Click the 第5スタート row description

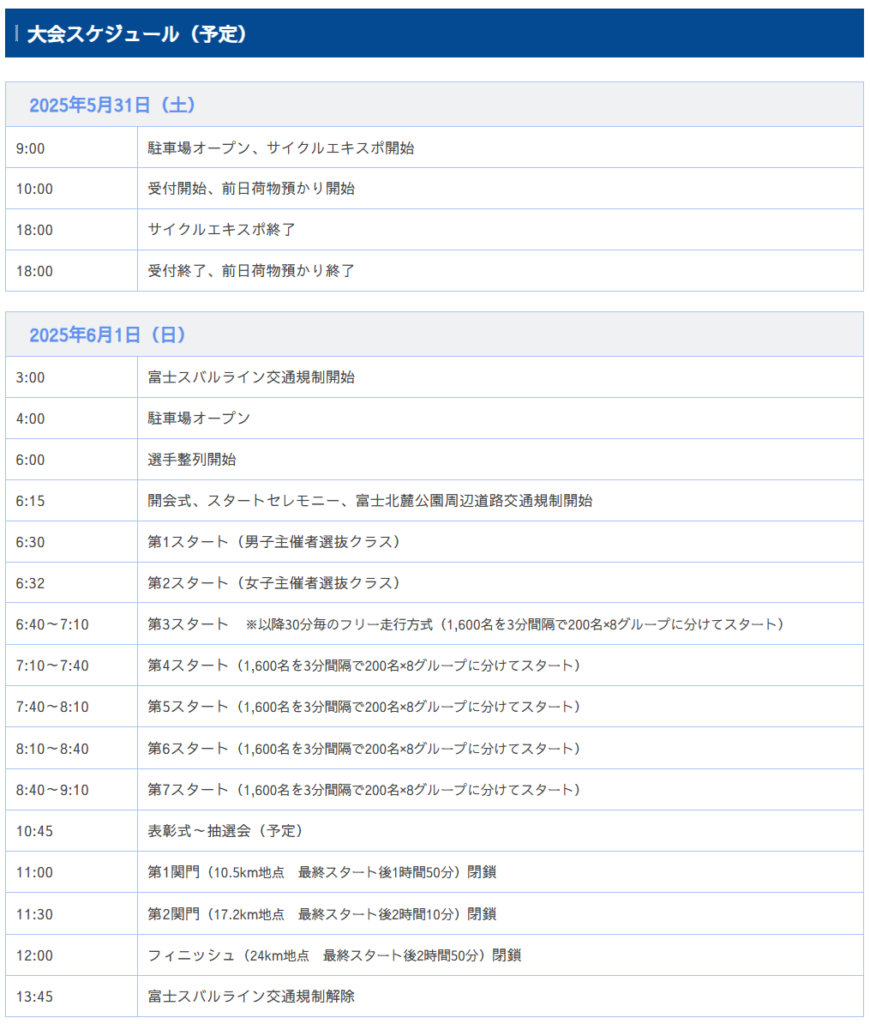tap(364, 707)
